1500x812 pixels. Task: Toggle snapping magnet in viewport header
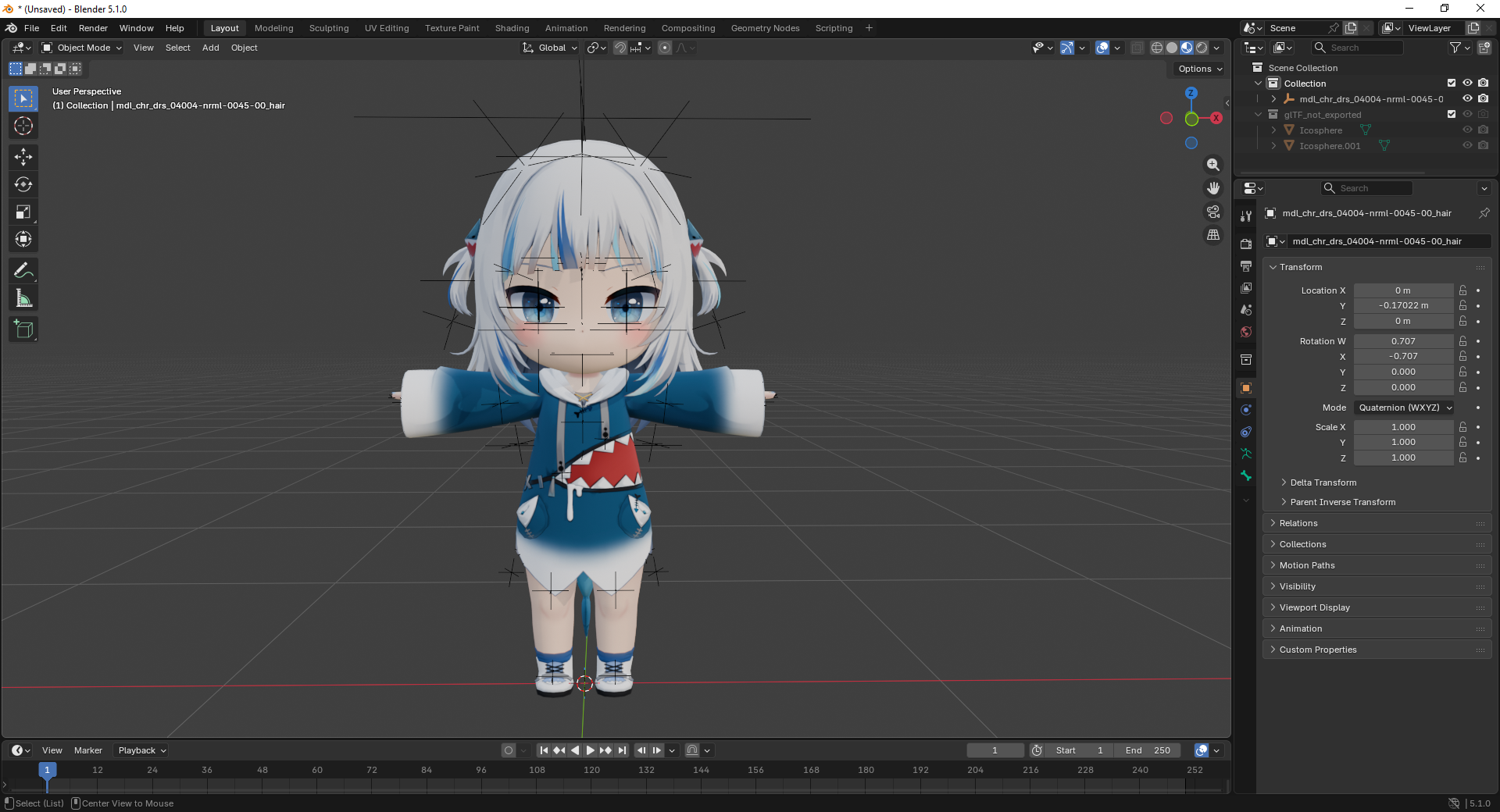[620, 48]
